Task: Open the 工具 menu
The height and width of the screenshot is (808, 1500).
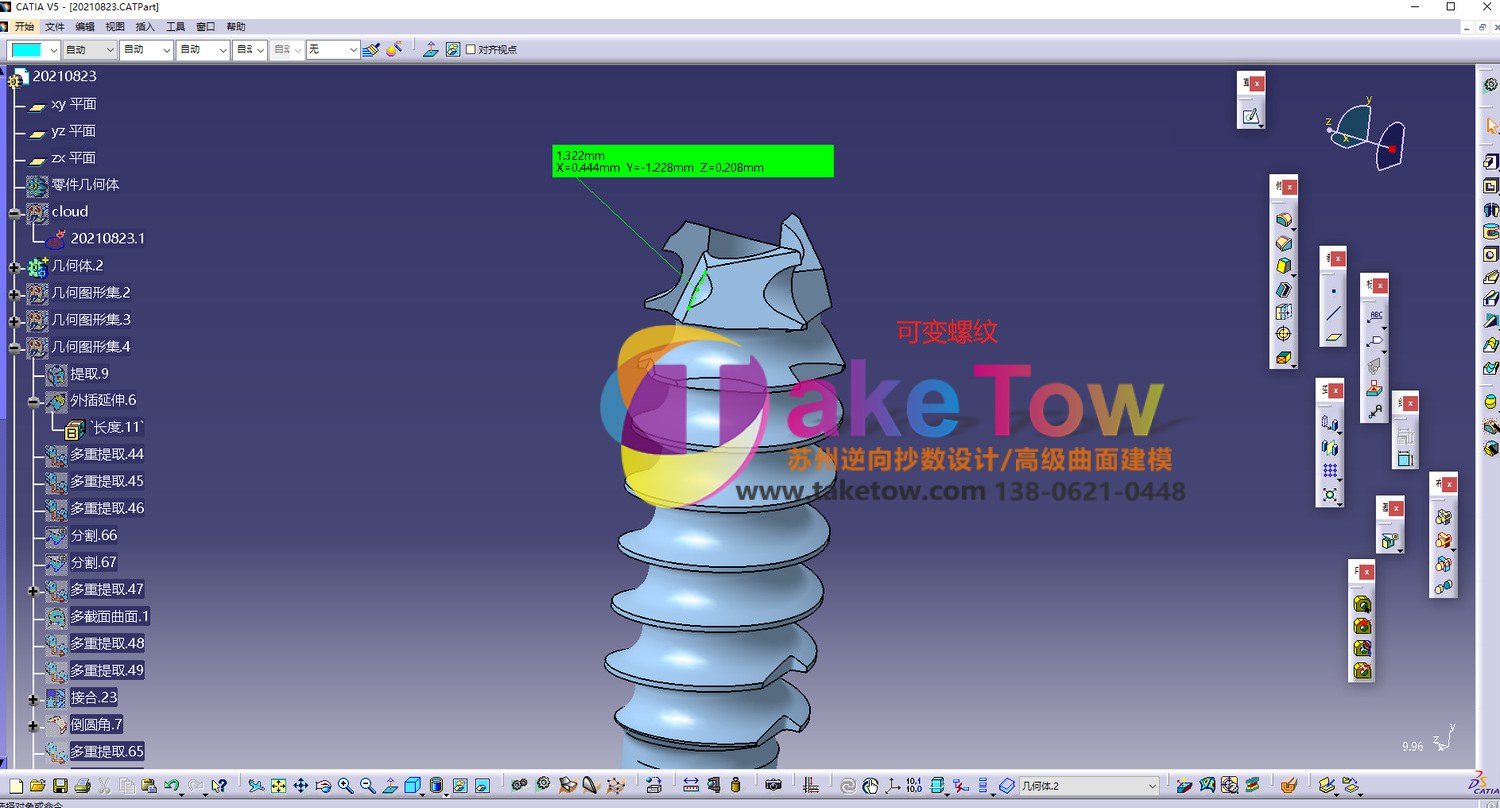Action: [x=175, y=27]
